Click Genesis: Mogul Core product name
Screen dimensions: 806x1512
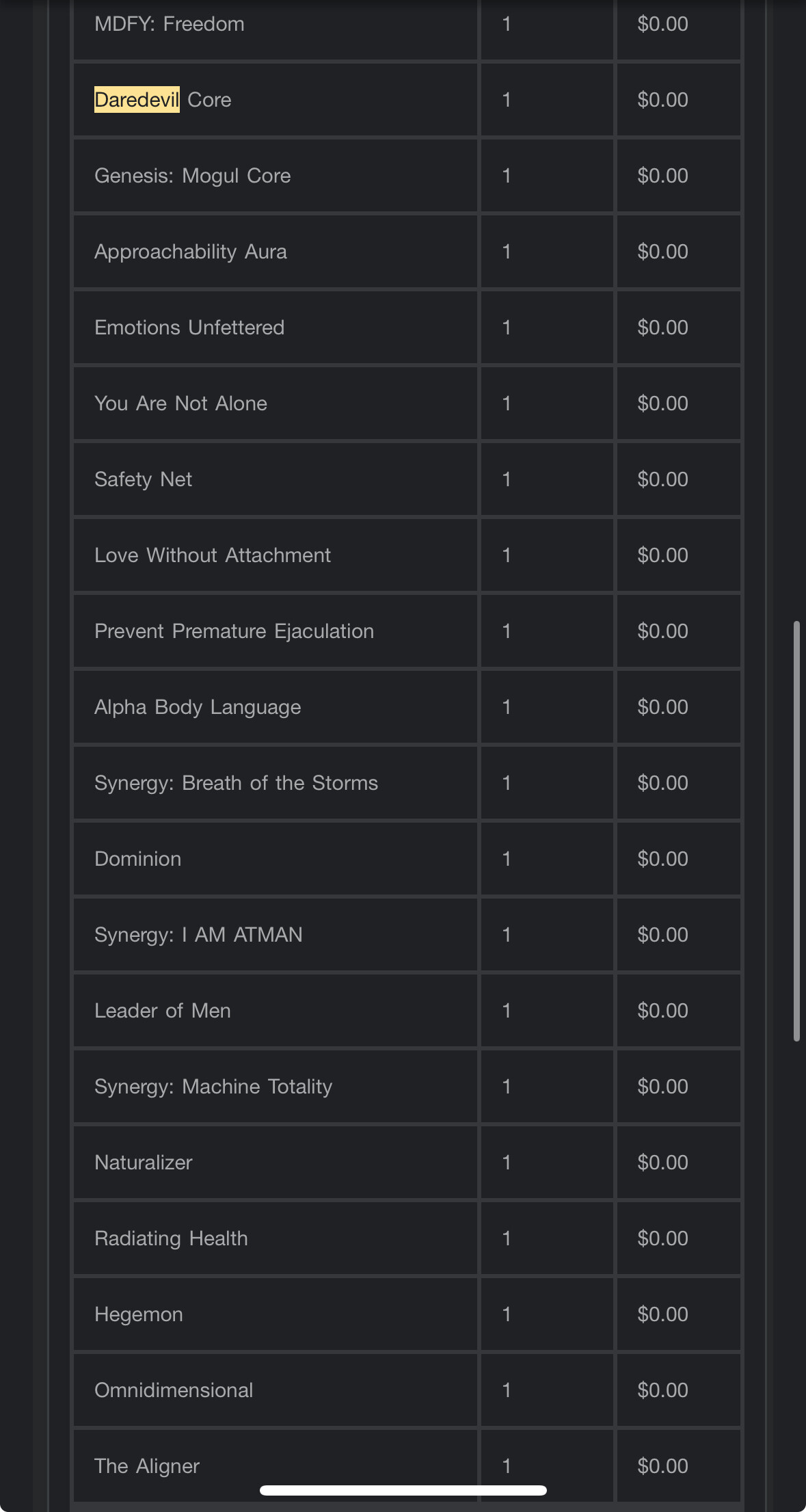click(x=192, y=176)
